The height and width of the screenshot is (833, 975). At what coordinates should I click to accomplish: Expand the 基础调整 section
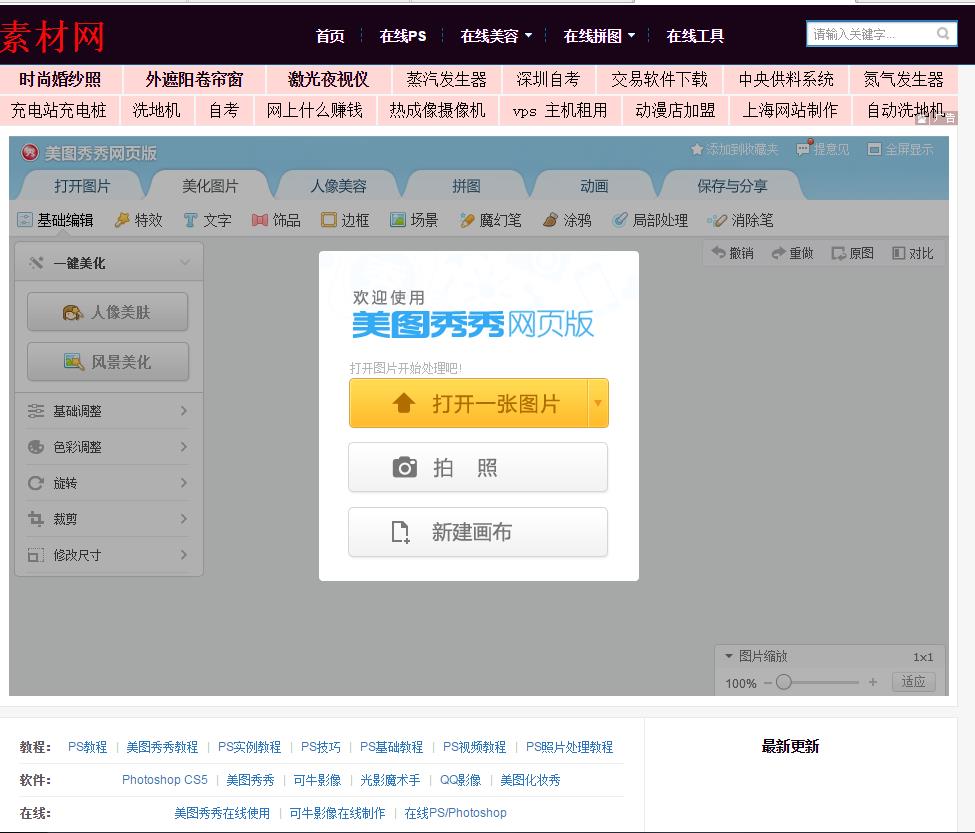[108, 411]
